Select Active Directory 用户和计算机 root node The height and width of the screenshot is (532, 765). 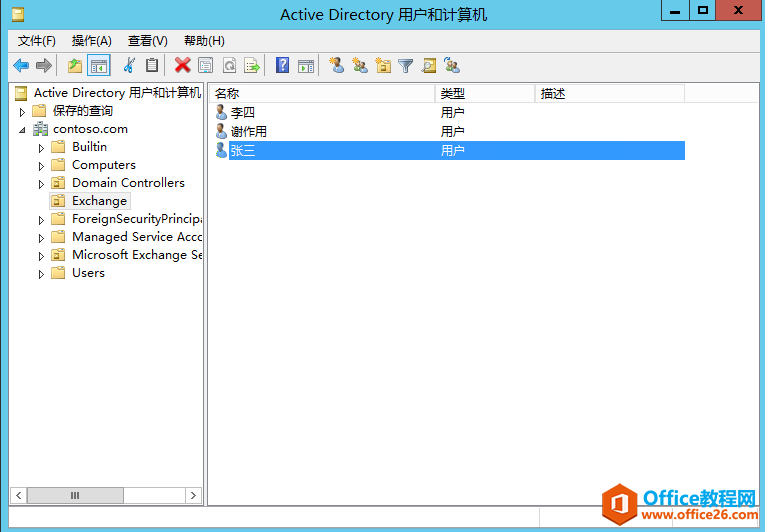coord(117,92)
